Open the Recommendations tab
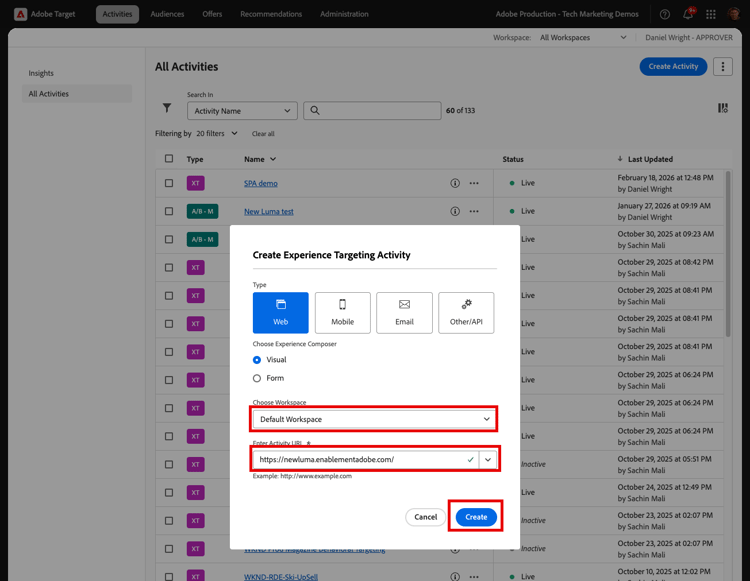Viewport: 750px width, 581px height. pos(271,14)
